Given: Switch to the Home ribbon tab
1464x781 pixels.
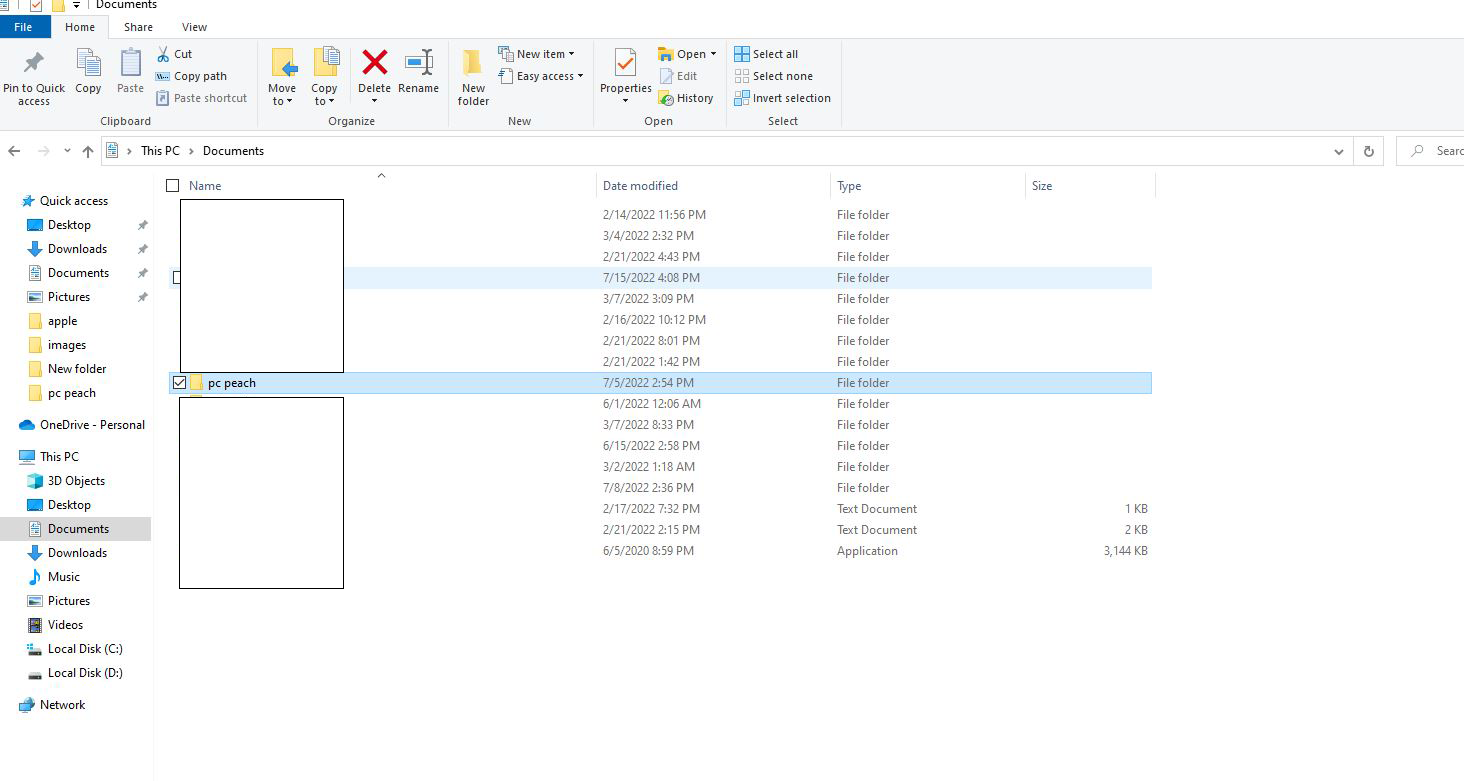Looking at the screenshot, I should click(x=80, y=27).
